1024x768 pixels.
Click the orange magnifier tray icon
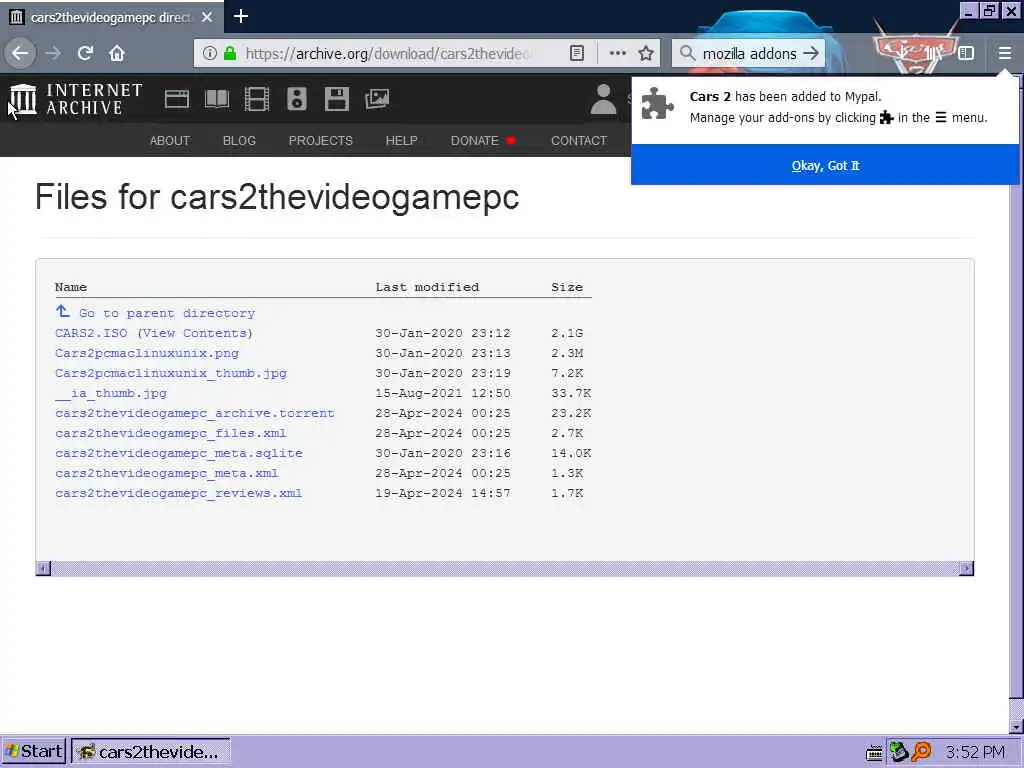click(x=921, y=752)
